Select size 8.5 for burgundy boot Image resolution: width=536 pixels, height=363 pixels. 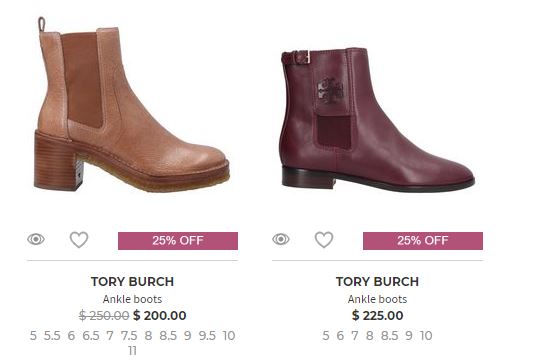[x=390, y=336]
